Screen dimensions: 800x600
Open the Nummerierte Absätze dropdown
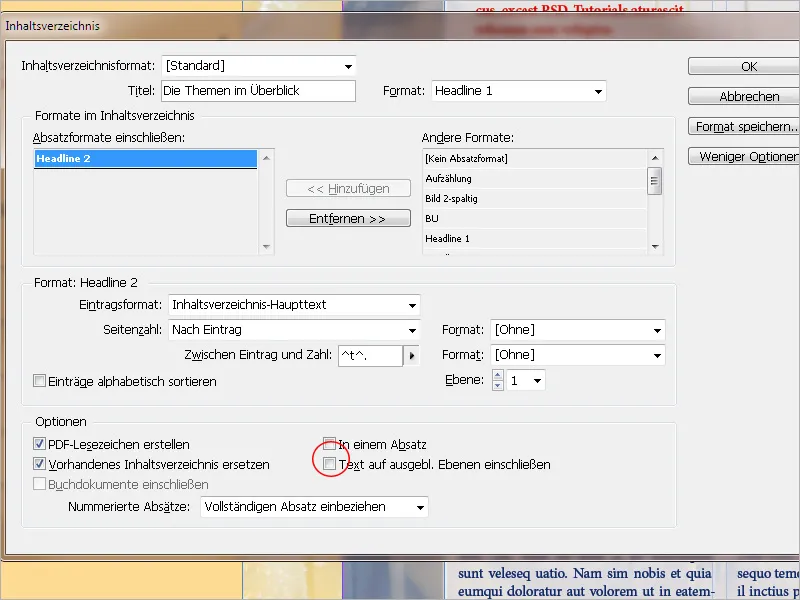click(x=314, y=507)
